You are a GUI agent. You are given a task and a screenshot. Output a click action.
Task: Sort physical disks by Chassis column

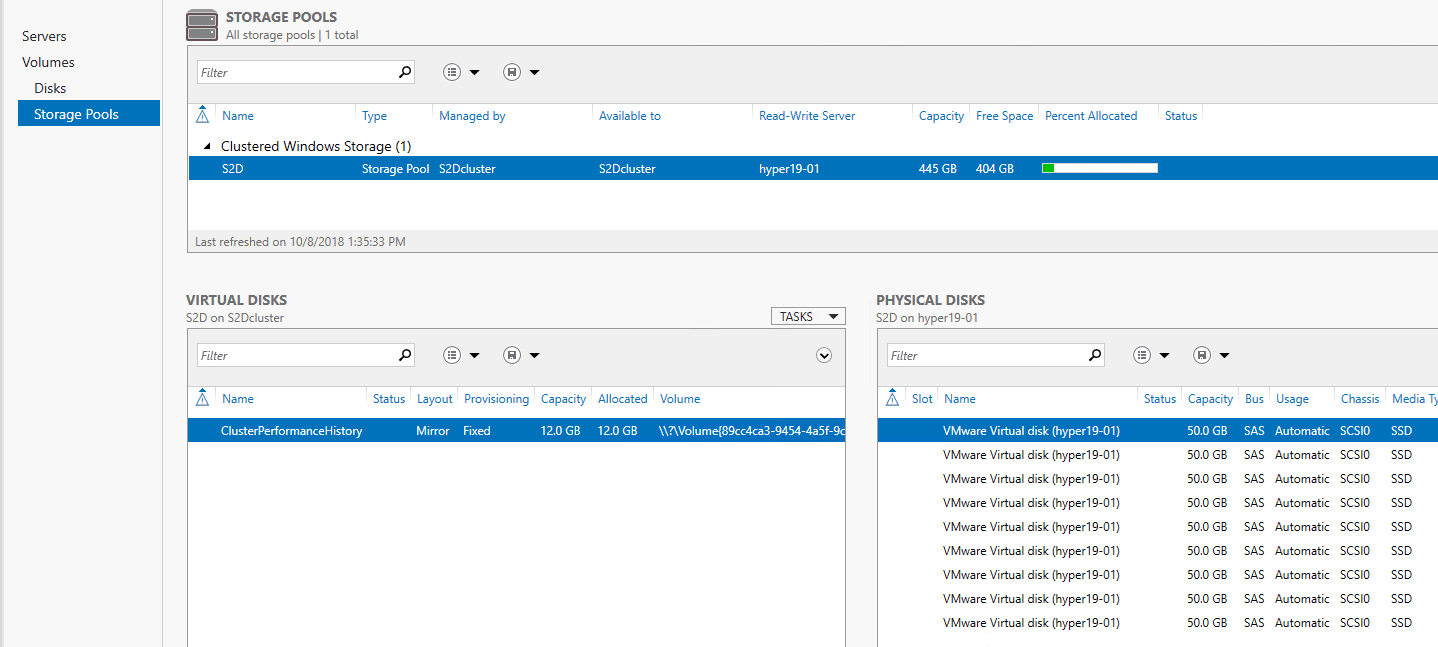tap(1360, 399)
